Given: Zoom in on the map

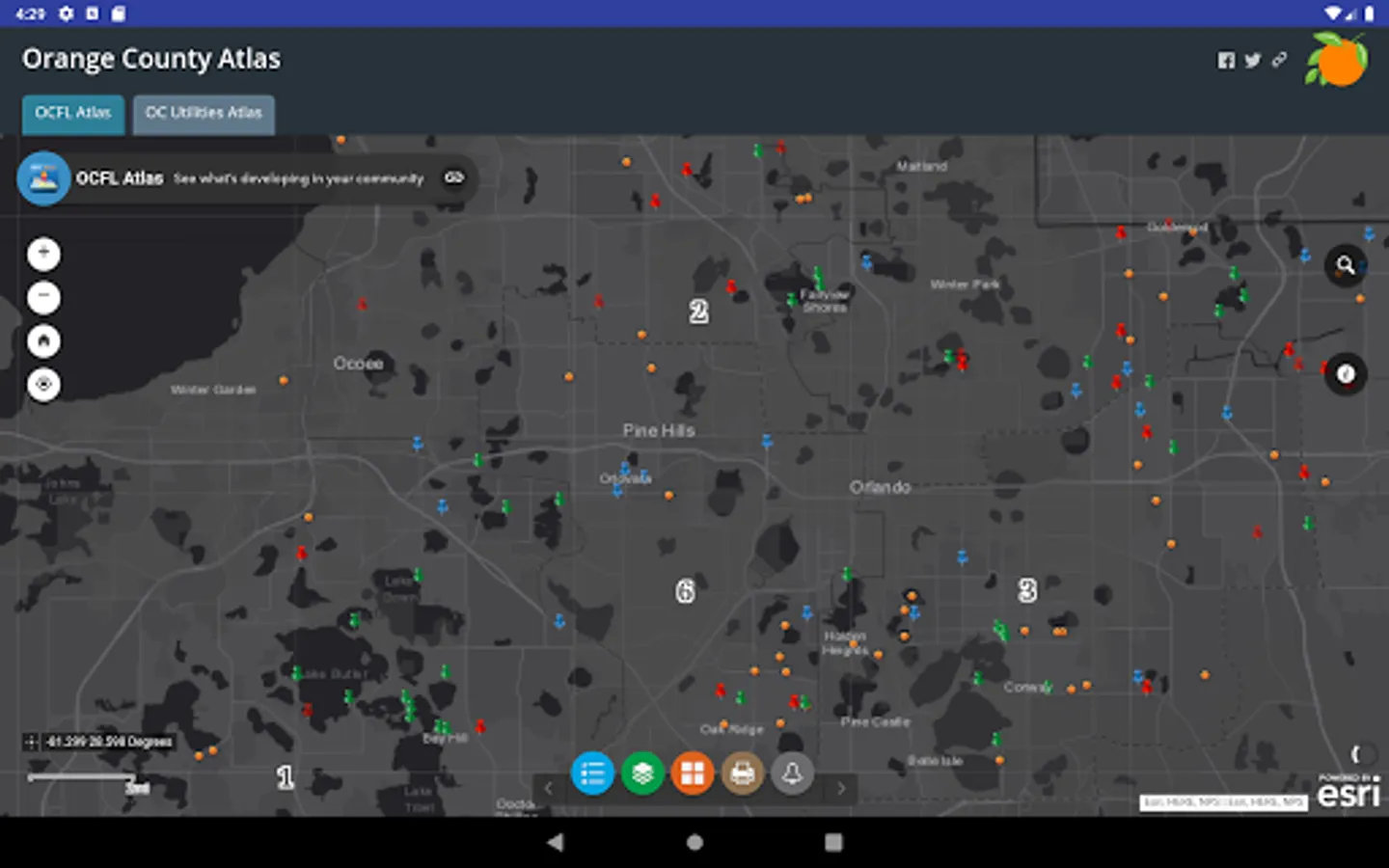Looking at the screenshot, I should [43, 254].
